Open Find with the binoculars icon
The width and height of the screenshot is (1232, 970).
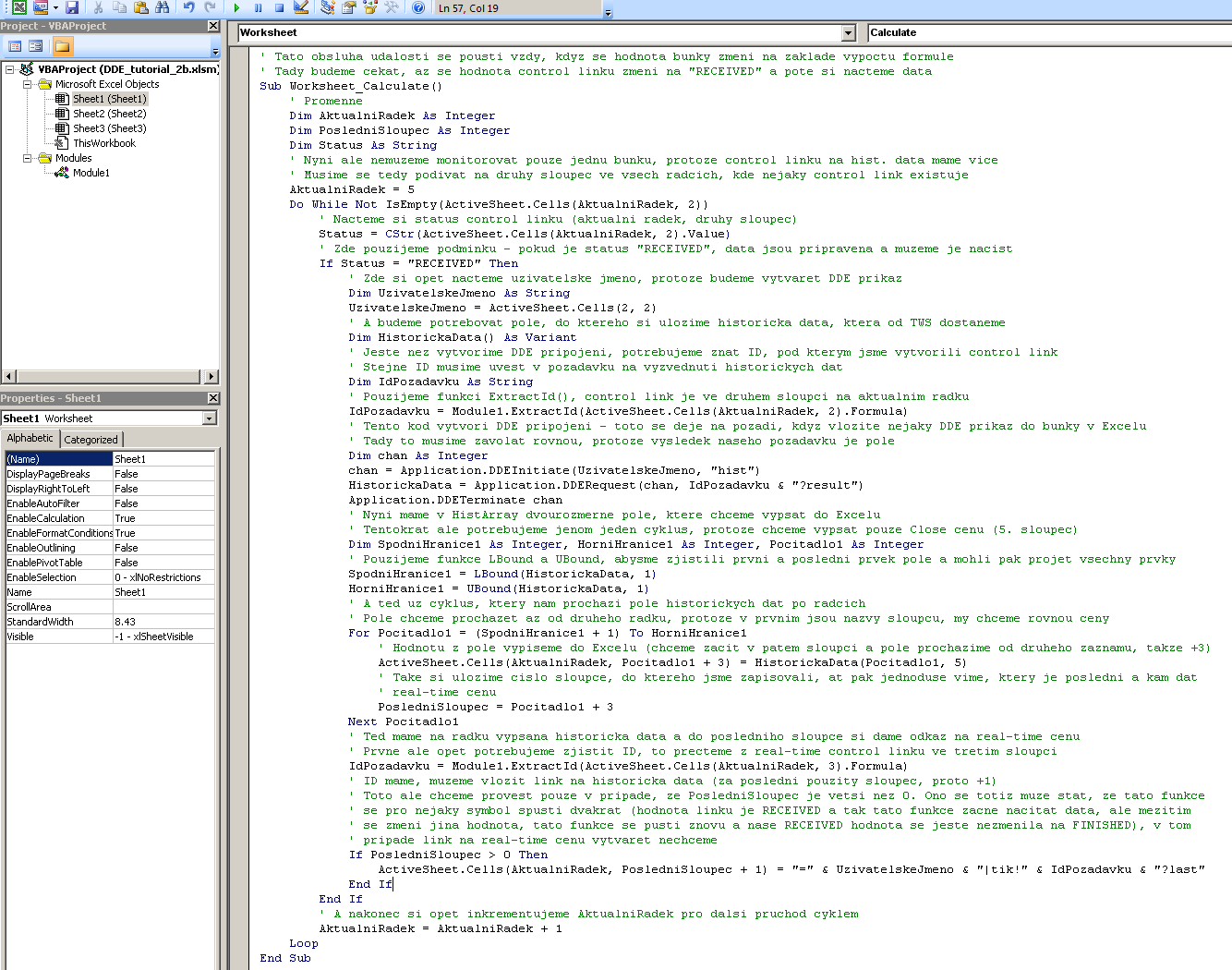point(163,7)
